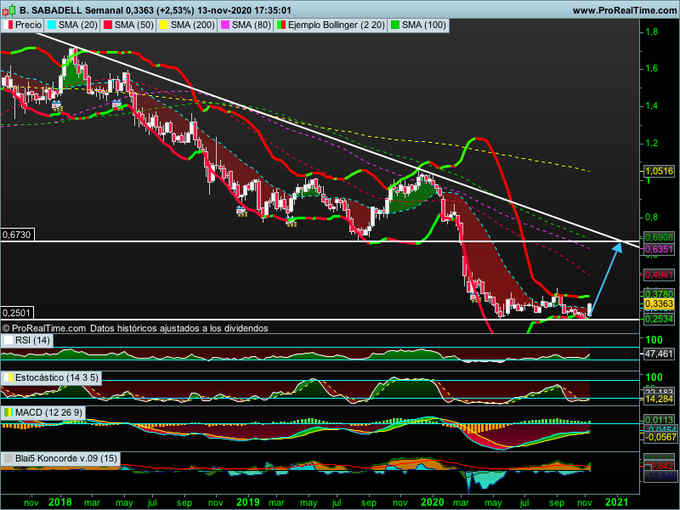
Task: Click the yellow icon beside Estocástico (14 3 5)
Action: coord(8,378)
